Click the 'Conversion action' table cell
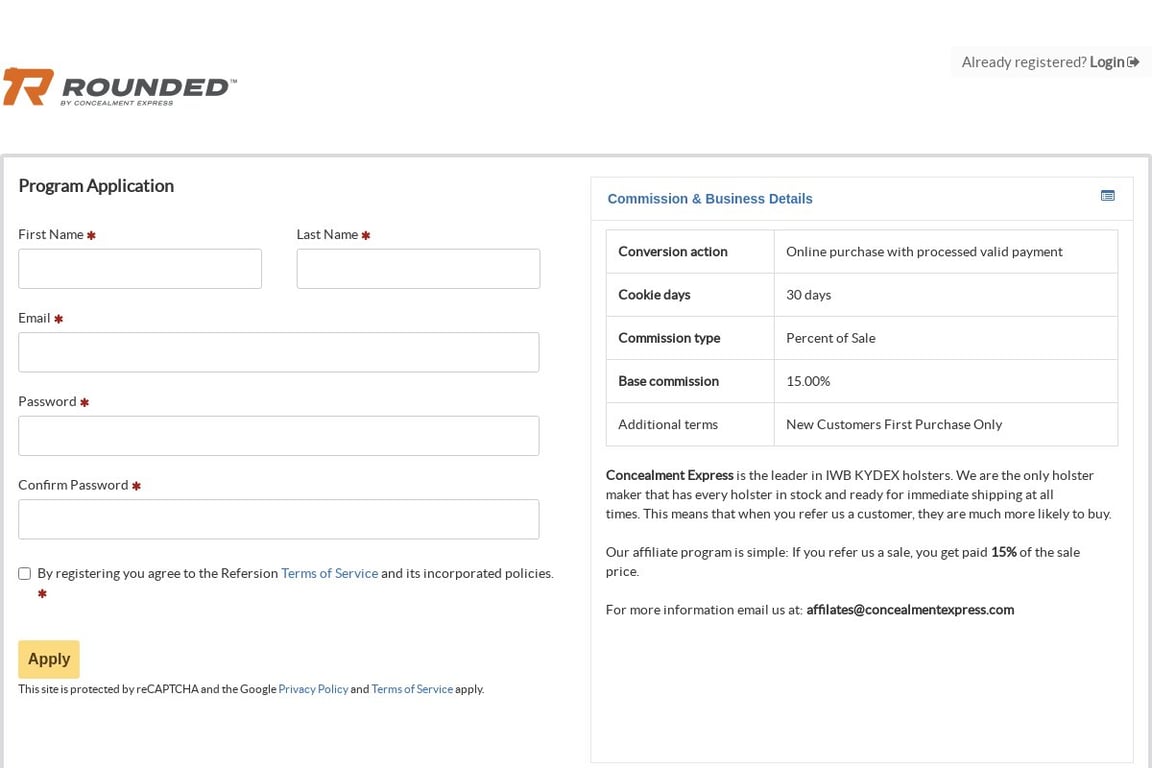Image resolution: width=1152 pixels, height=768 pixels. click(x=690, y=251)
